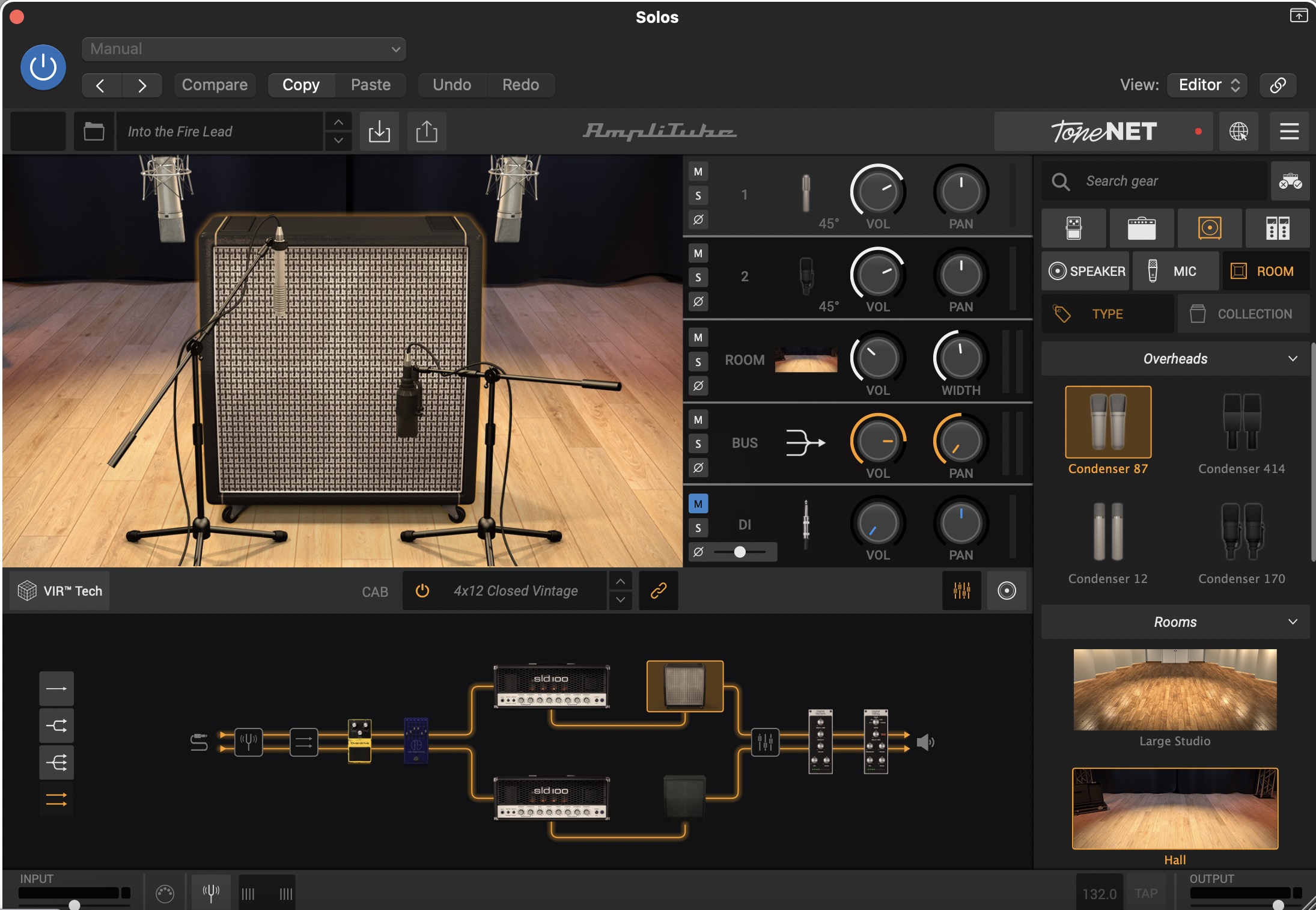
Task: Click the Compare button
Action: pyautogui.click(x=215, y=85)
